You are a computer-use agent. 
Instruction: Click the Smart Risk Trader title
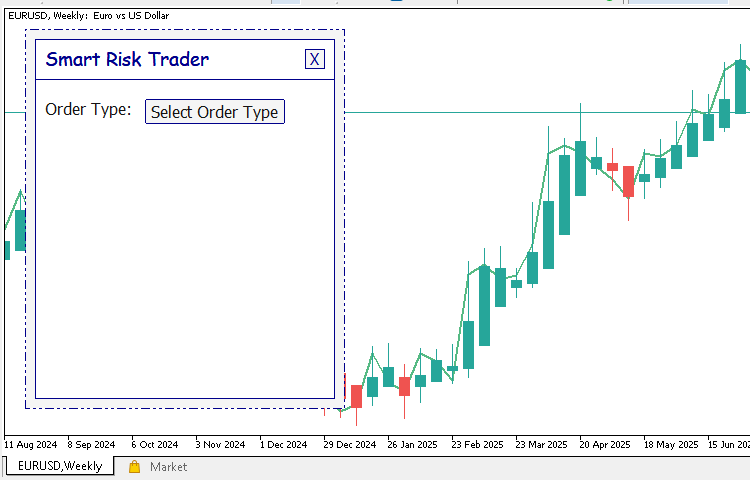pyautogui.click(x=127, y=59)
